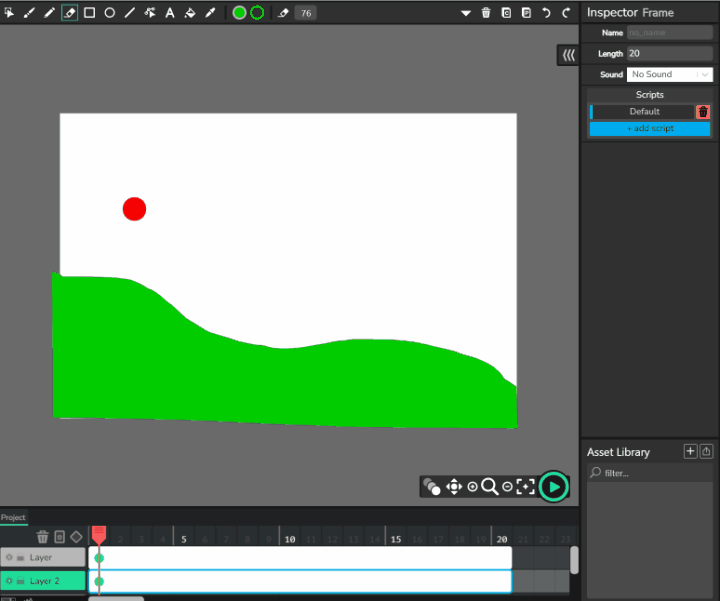720x601 pixels.
Task: Edit the eraser size value 76
Action: (306, 13)
